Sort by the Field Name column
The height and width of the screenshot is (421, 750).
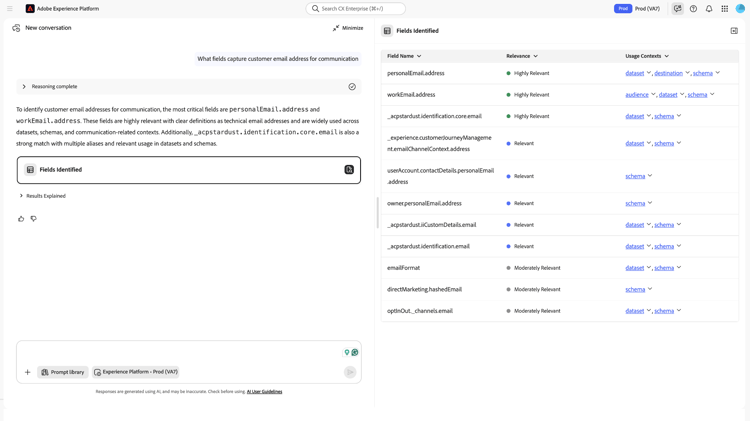point(404,56)
